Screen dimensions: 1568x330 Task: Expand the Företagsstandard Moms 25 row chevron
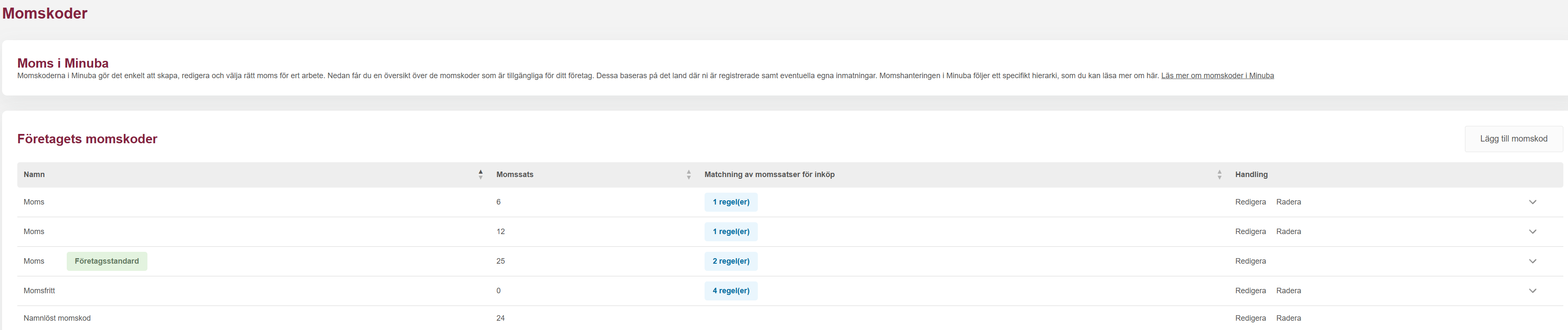pyautogui.click(x=1532, y=261)
